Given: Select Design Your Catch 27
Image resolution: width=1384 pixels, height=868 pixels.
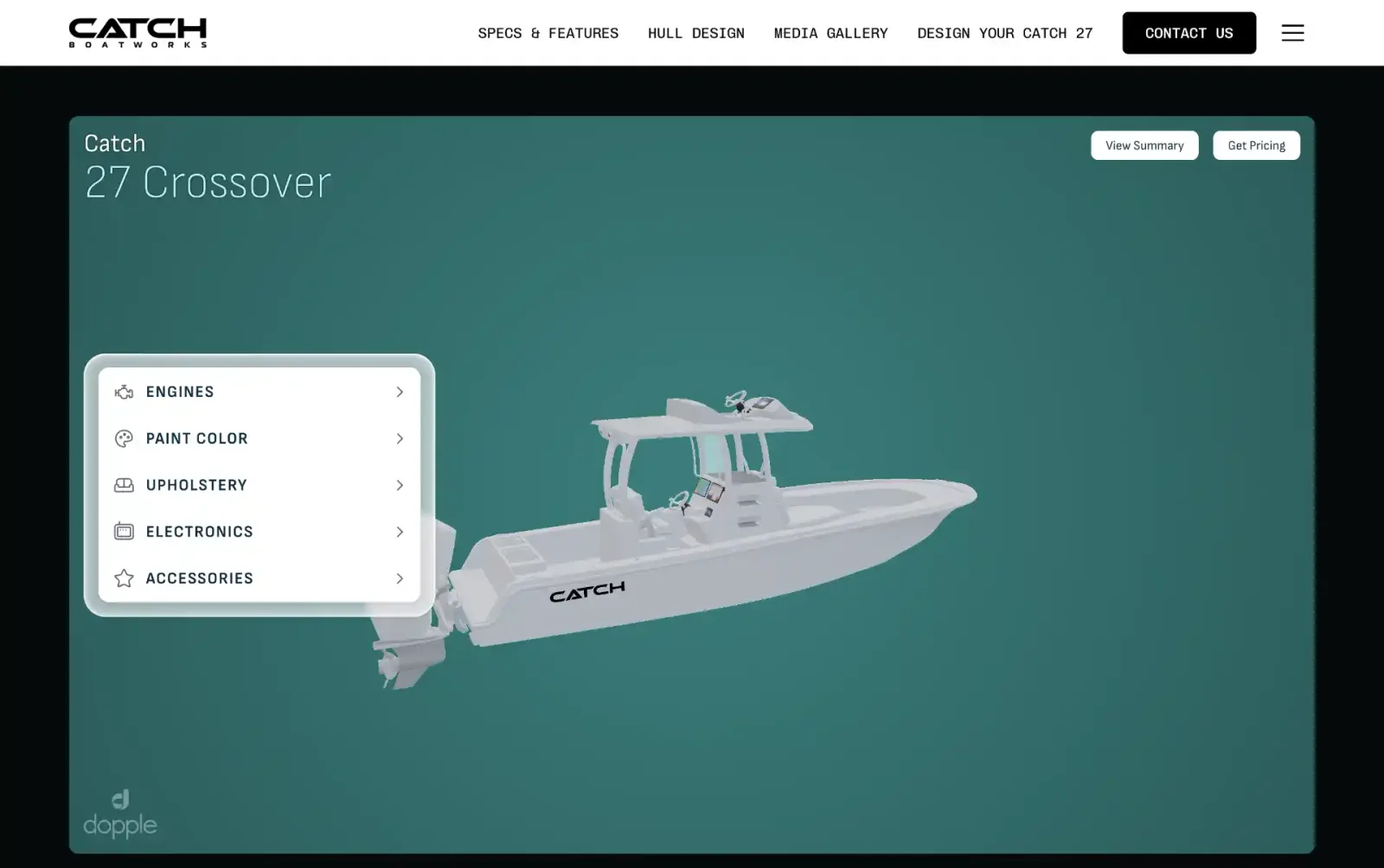Looking at the screenshot, I should click(1005, 33).
